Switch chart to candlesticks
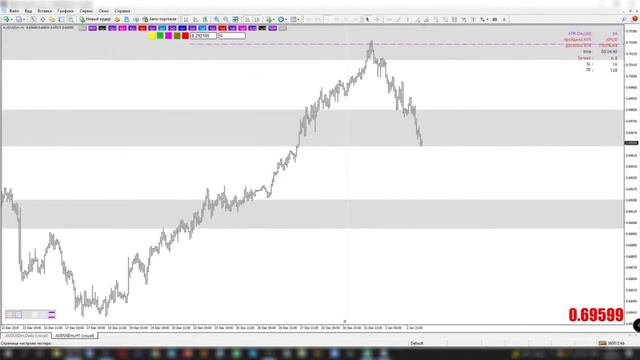This screenshot has width=640, height=360. point(196,19)
